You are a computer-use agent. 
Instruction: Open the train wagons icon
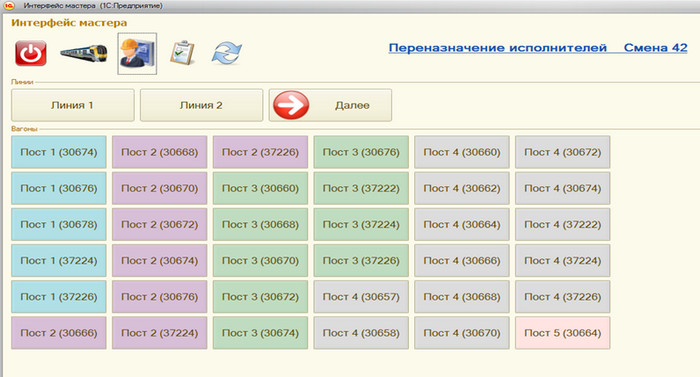[x=84, y=53]
